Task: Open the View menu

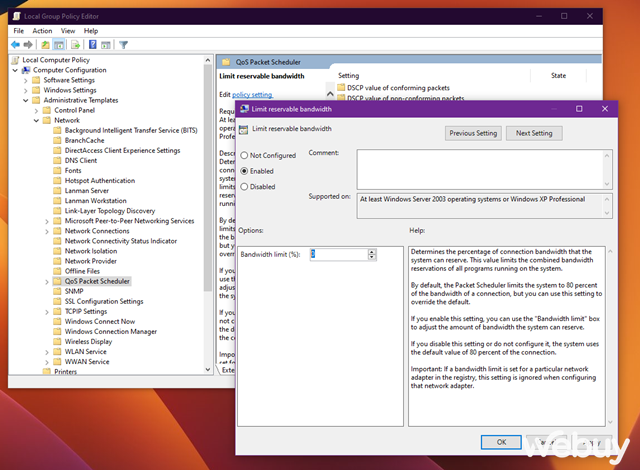Action: [x=68, y=31]
